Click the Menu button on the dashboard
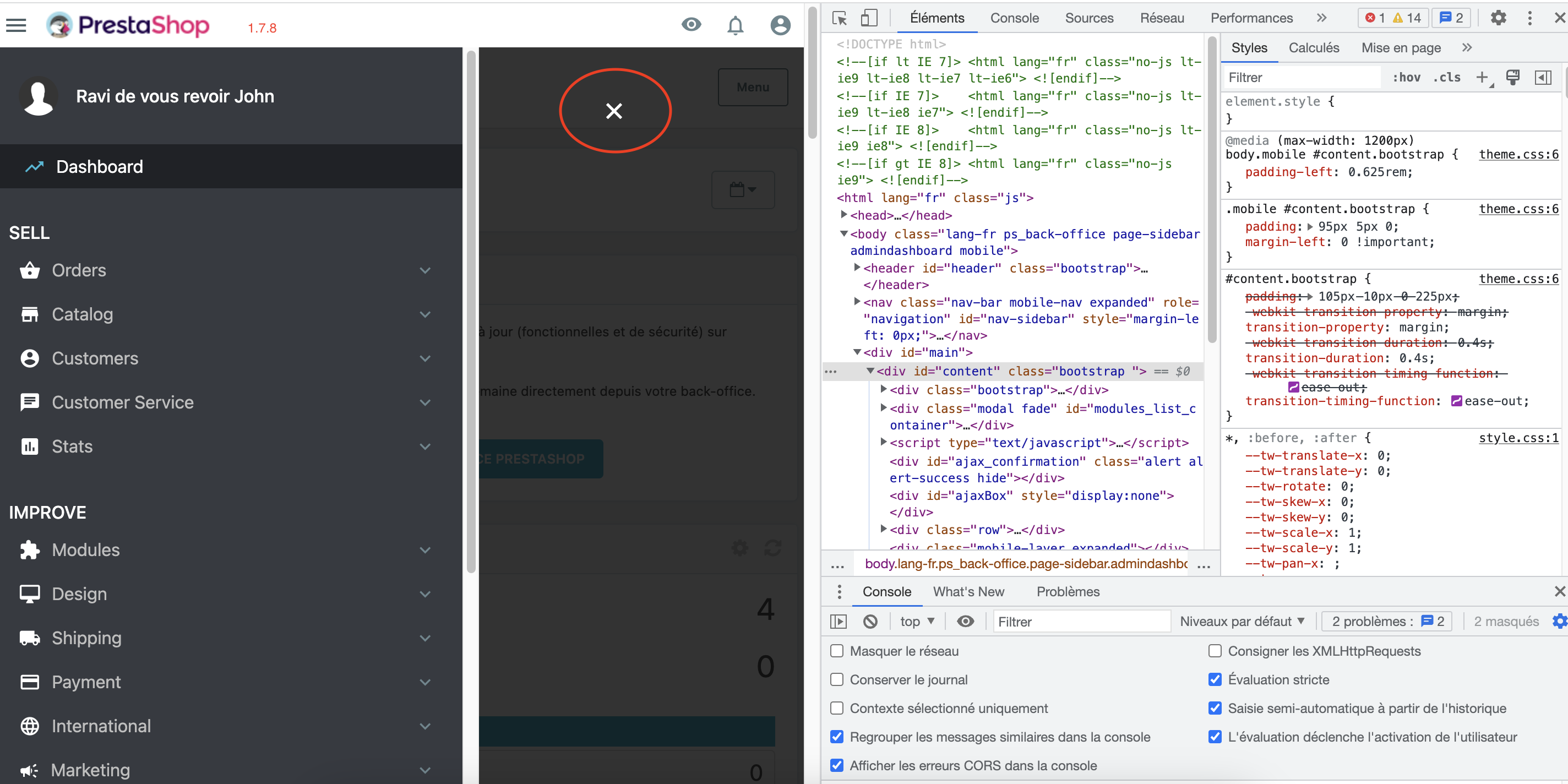Image resolution: width=1568 pixels, height=784 pixels. [x=753, y=87]
